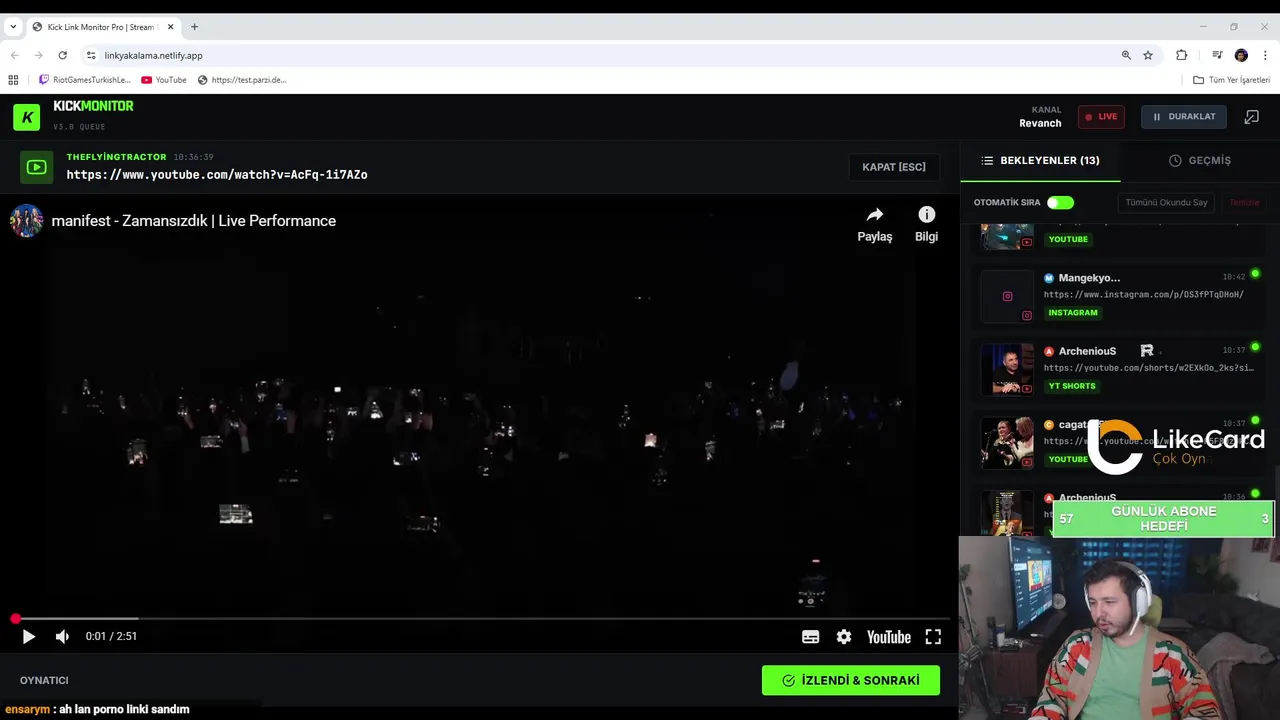Viewport: 1280px width, 720px height.
Task: Click the zoom magnifier icon in address bar
Action: (x=1126, y=55)
